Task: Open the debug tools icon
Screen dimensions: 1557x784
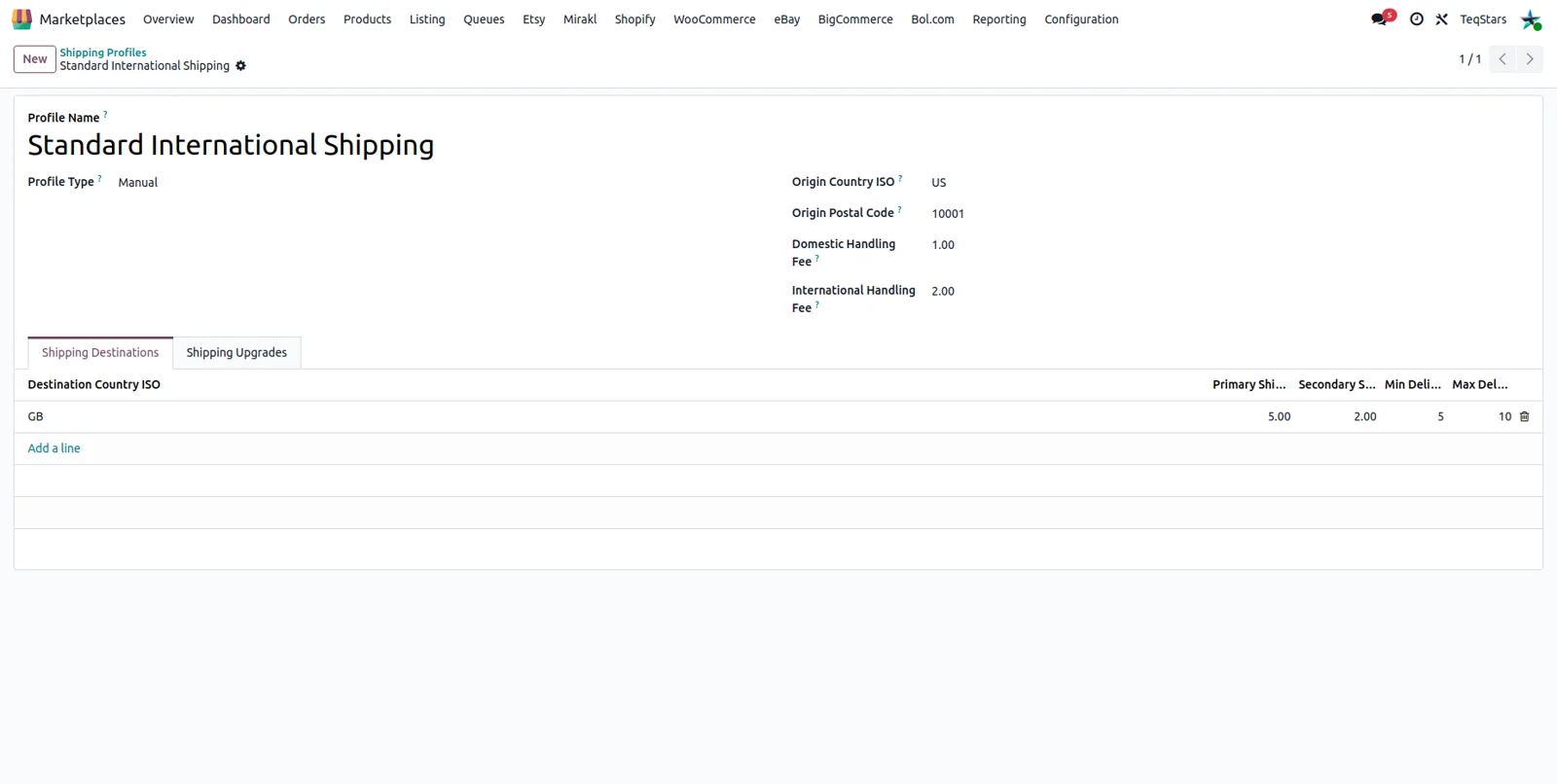Action: pos(1442,19)
